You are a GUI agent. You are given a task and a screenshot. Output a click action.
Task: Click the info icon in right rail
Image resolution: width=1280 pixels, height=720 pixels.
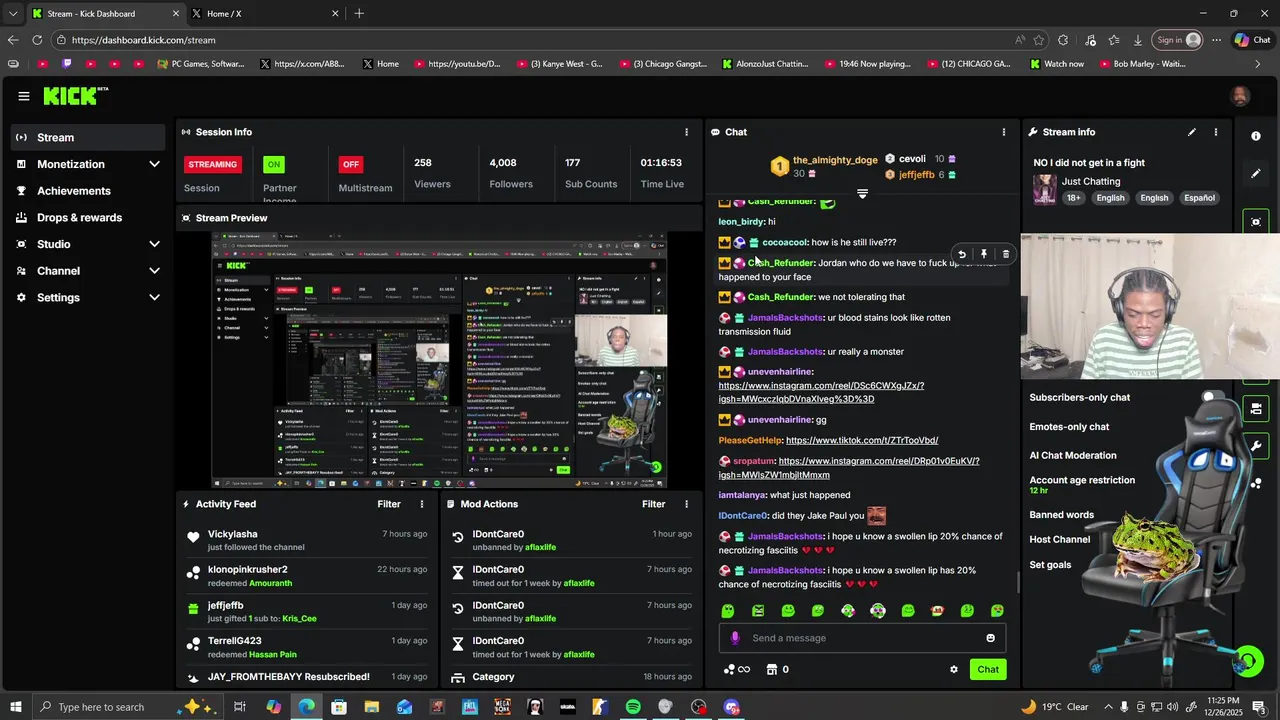[x=1256, y=136]
